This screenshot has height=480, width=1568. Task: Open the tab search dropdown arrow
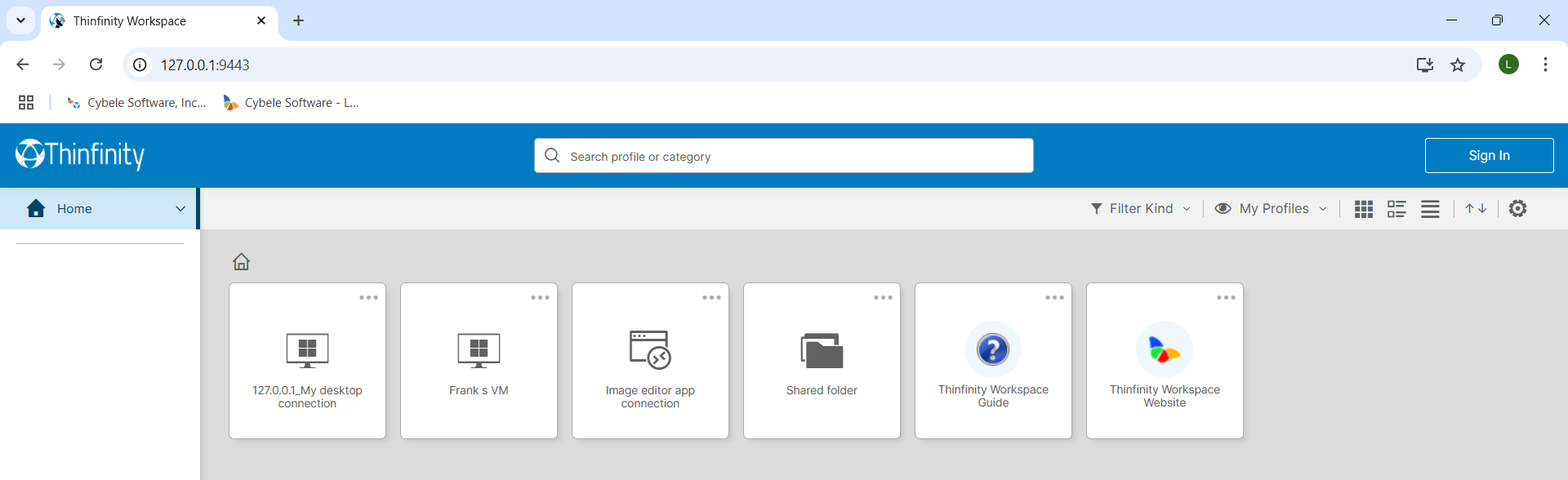pos(20,20)
